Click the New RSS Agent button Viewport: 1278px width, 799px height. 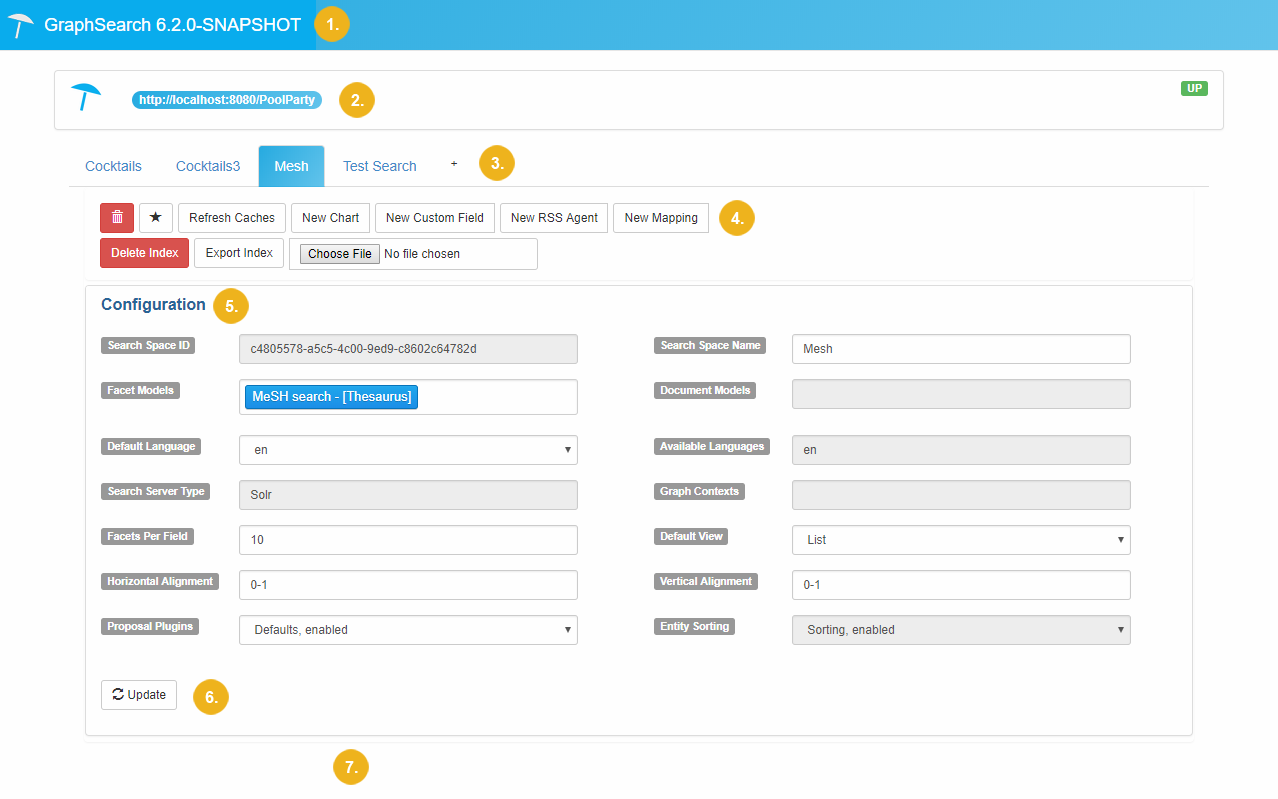554,218
